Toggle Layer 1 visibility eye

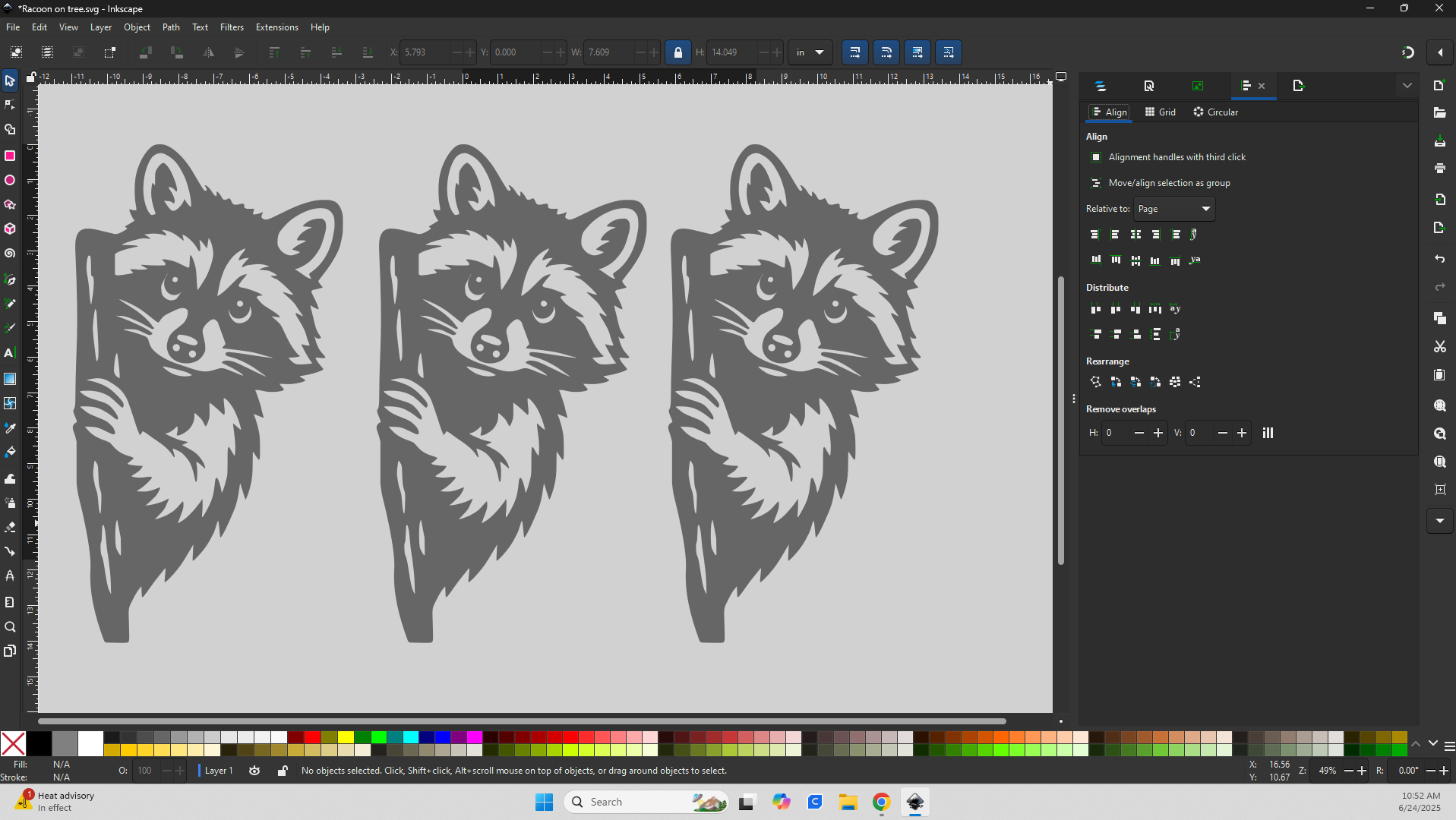tap(254, 771)
